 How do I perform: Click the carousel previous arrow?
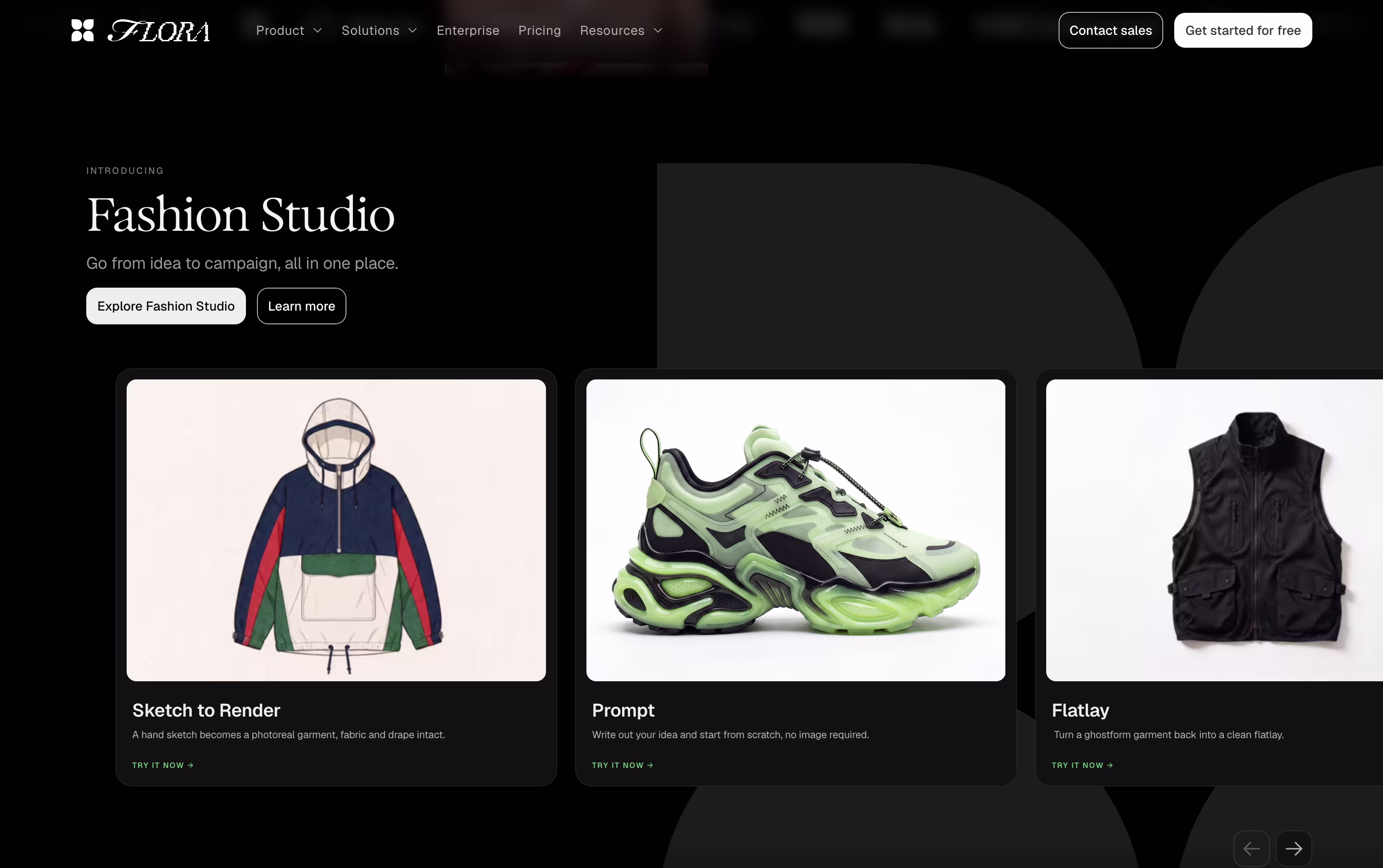(1251, 848)
